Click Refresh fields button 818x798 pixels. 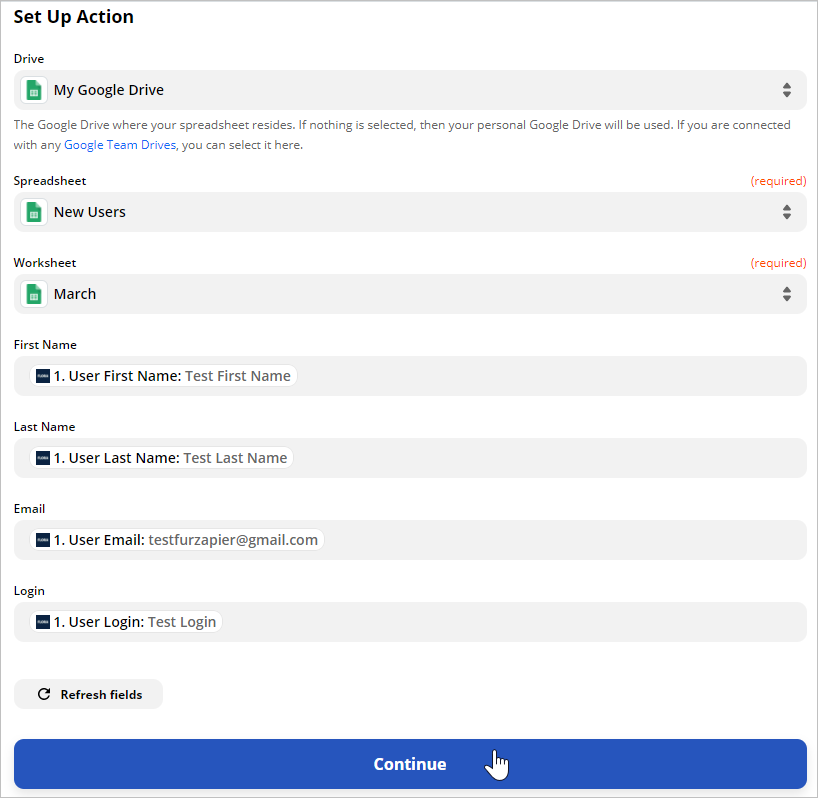point(88,694)
